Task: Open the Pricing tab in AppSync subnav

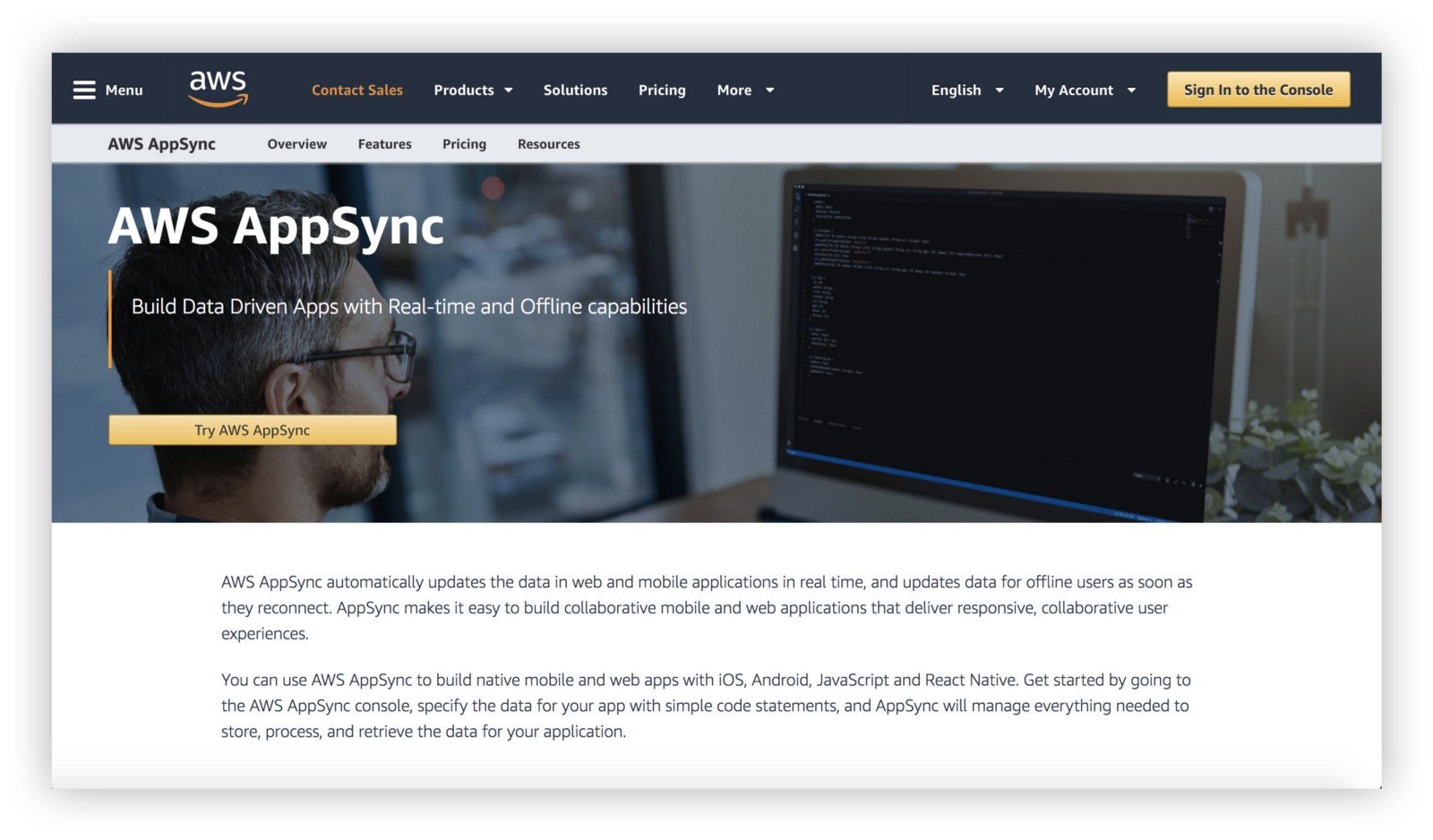Action: click(x=464, y=143)
